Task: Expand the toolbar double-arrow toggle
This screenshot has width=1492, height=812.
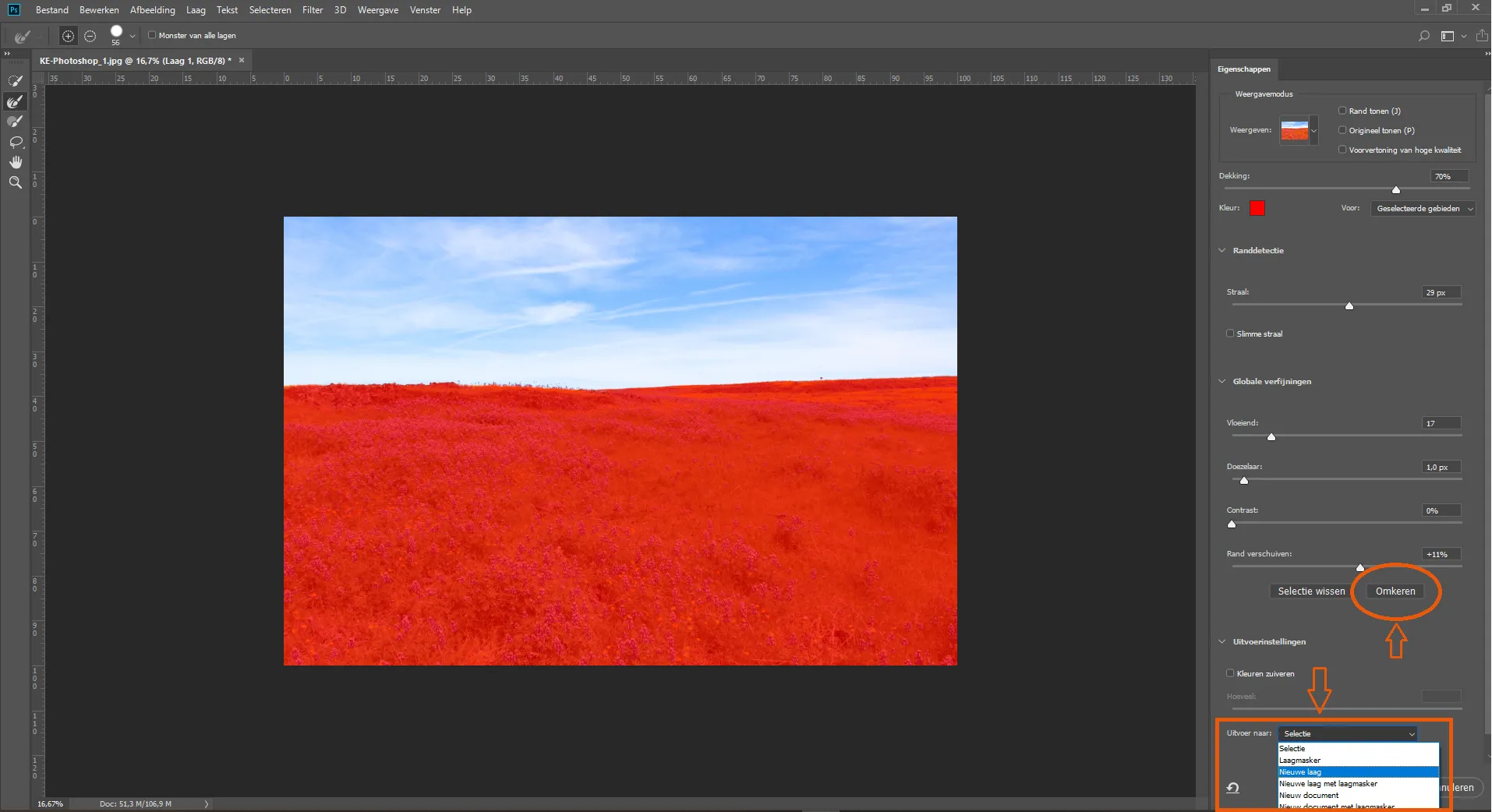Action: [x=7, y=54]
